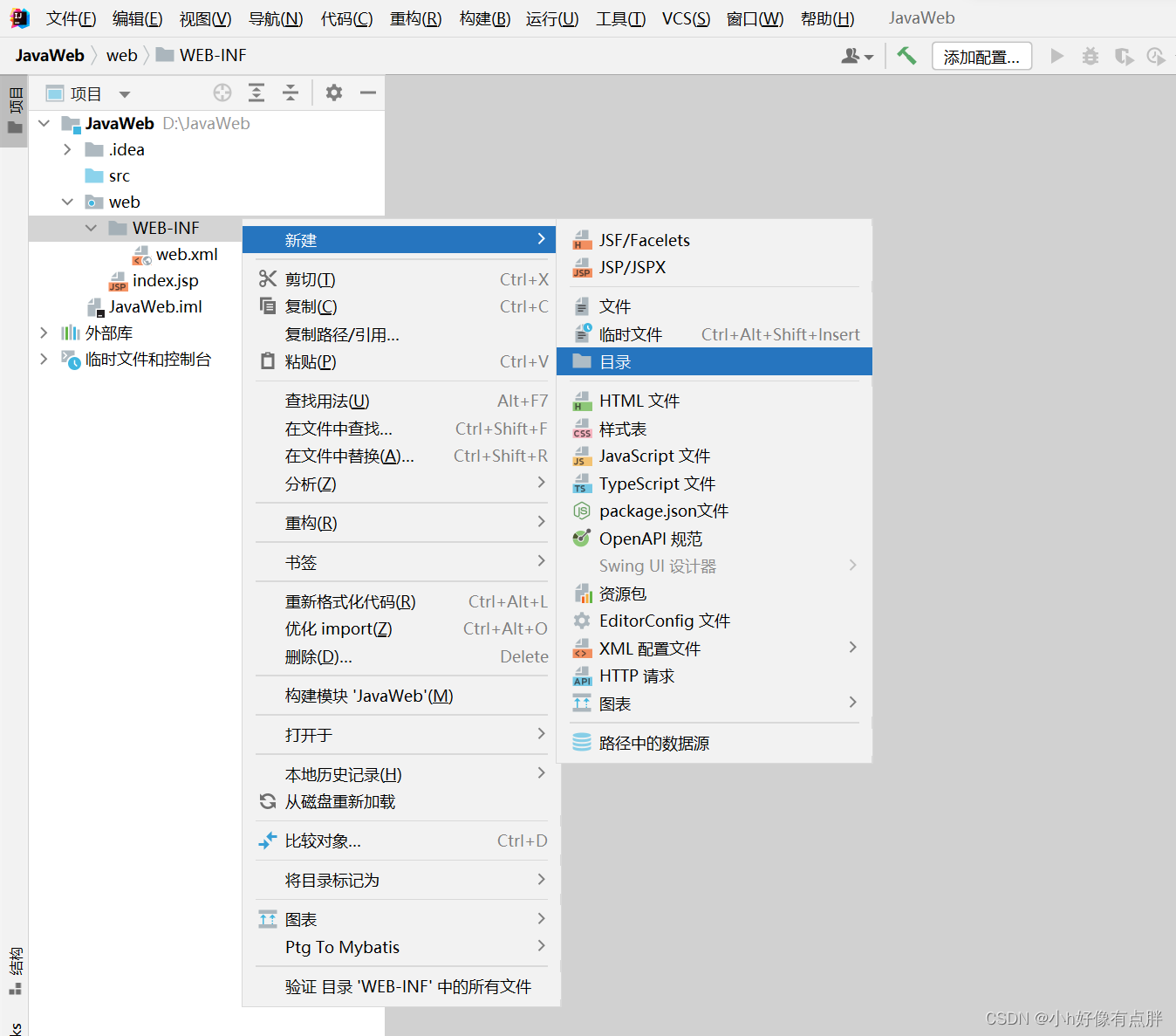Expand the .idea folder node
This screenshot has height=1036, width=1176.
(x=67, y=149)
